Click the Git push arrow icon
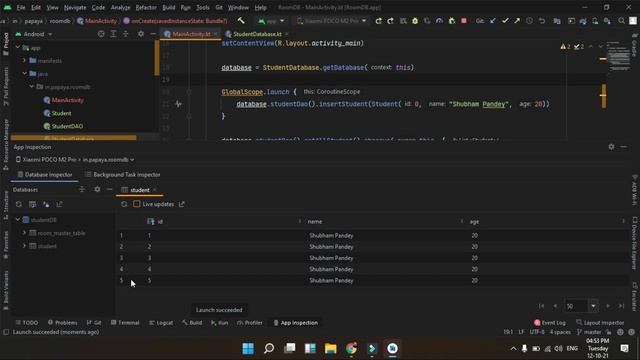 517,21
